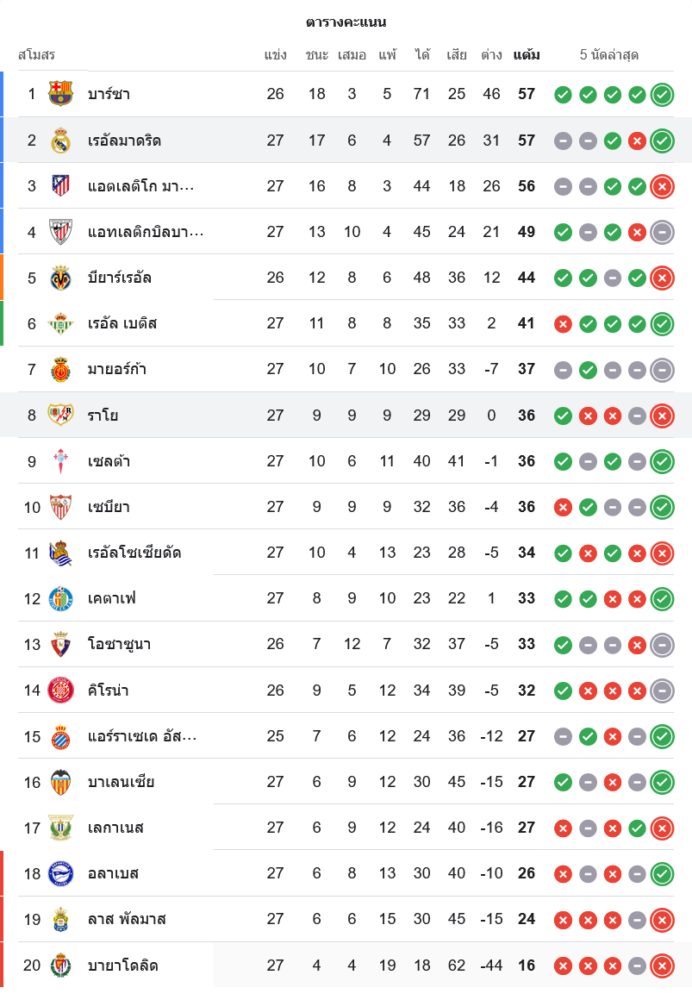Click the Atletico Madrid club crest
The image size is (692, 1000).
coord(61,186)
